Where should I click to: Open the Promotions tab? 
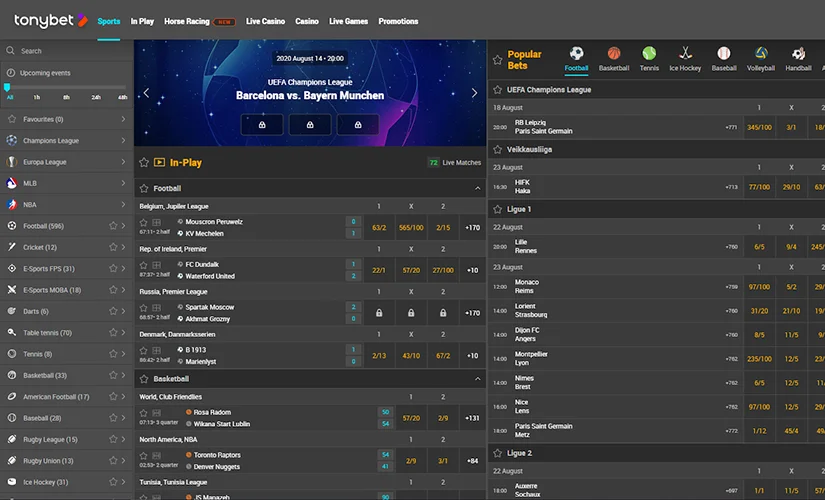(x=398, y=22)
